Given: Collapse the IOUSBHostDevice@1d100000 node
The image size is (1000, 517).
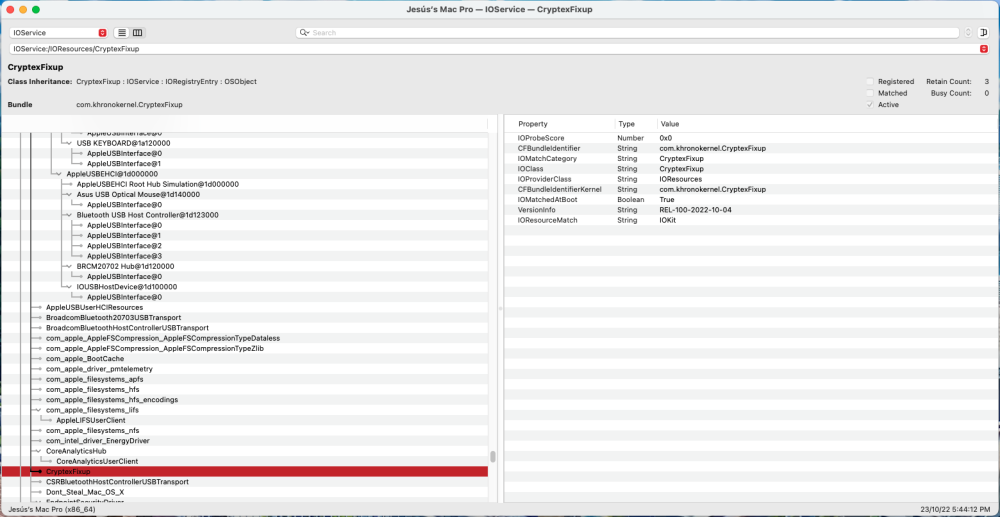Looking at the screenshot, I should tap(70, 287).
